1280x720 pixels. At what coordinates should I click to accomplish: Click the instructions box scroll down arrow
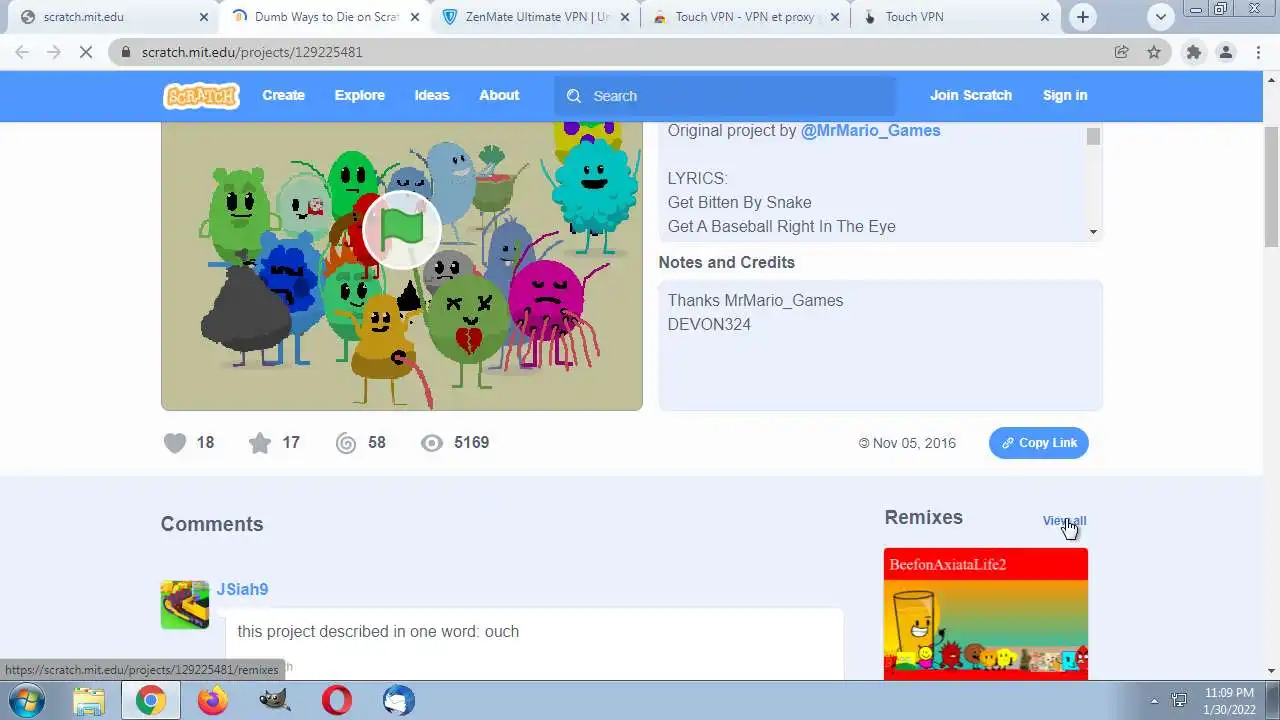click(1093, 232)
